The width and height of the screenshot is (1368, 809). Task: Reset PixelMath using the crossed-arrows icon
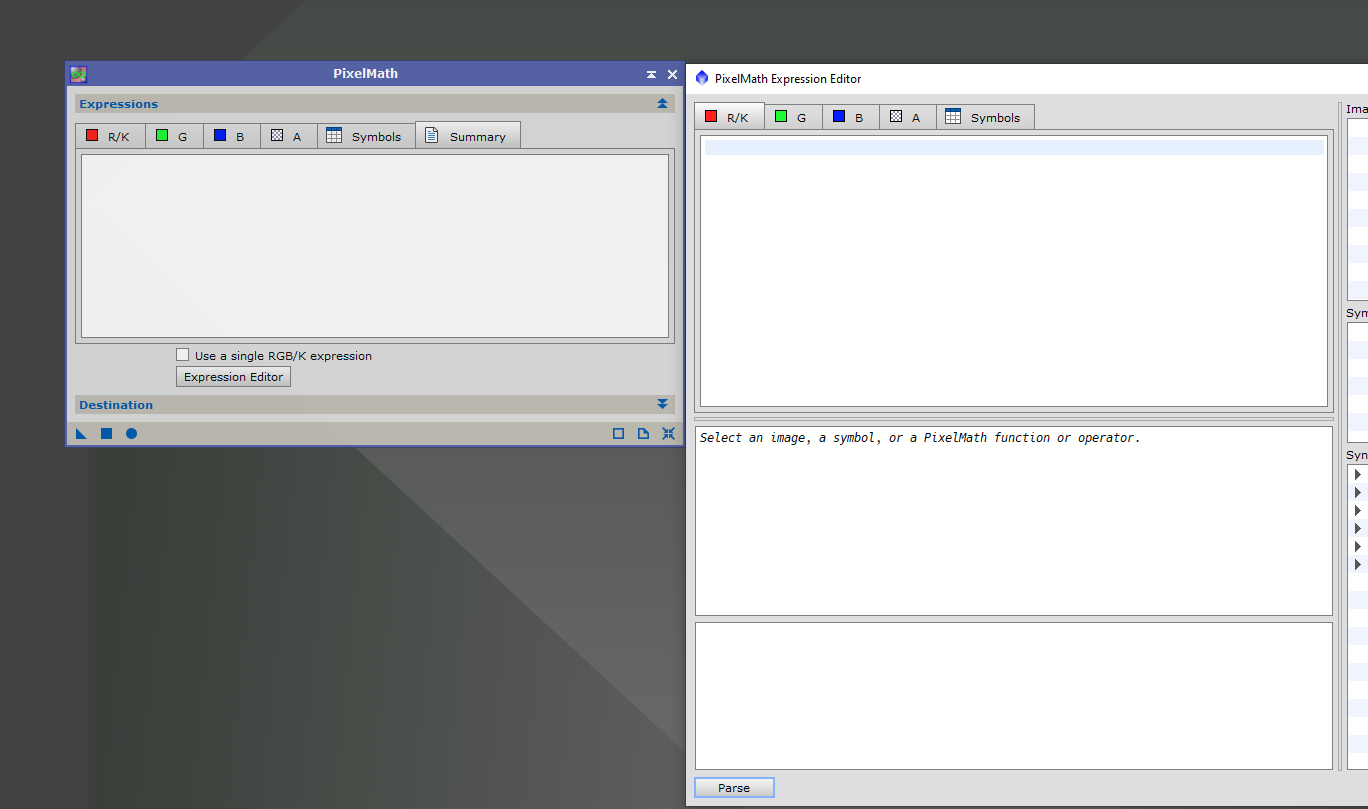pos(668,433)
